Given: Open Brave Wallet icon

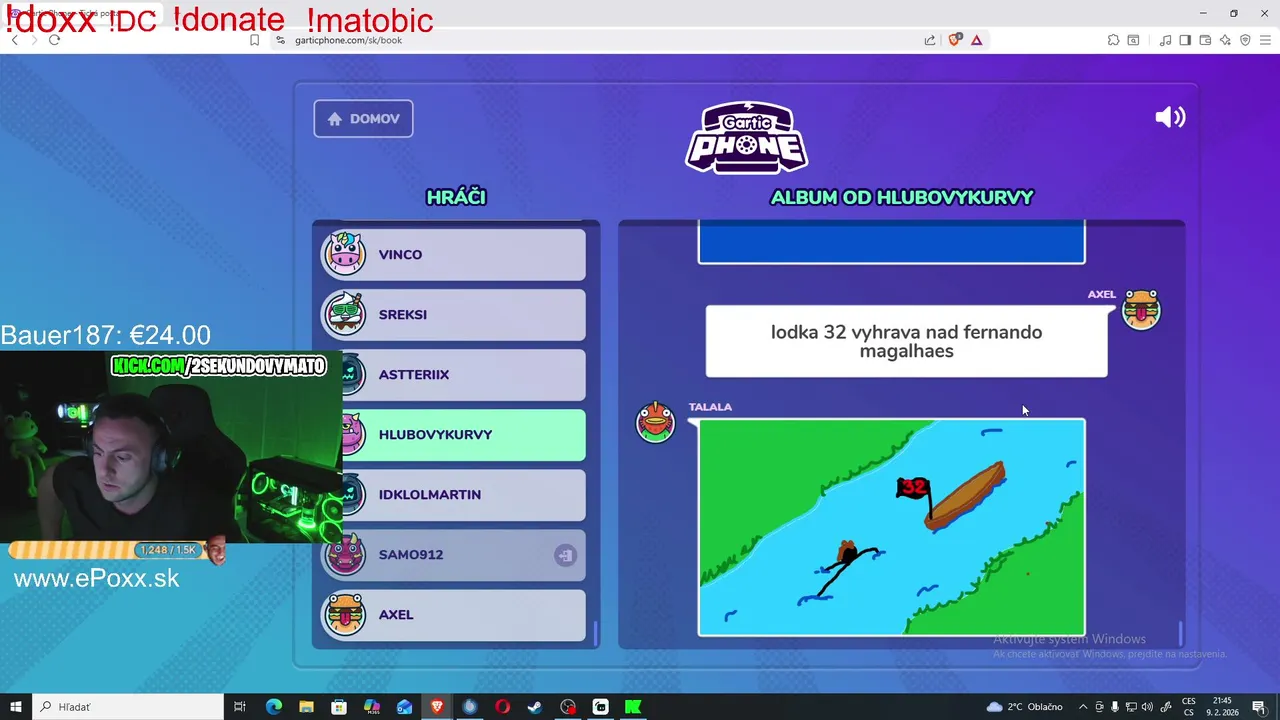Looking at the screenshot, I should tap(1205, 40).
